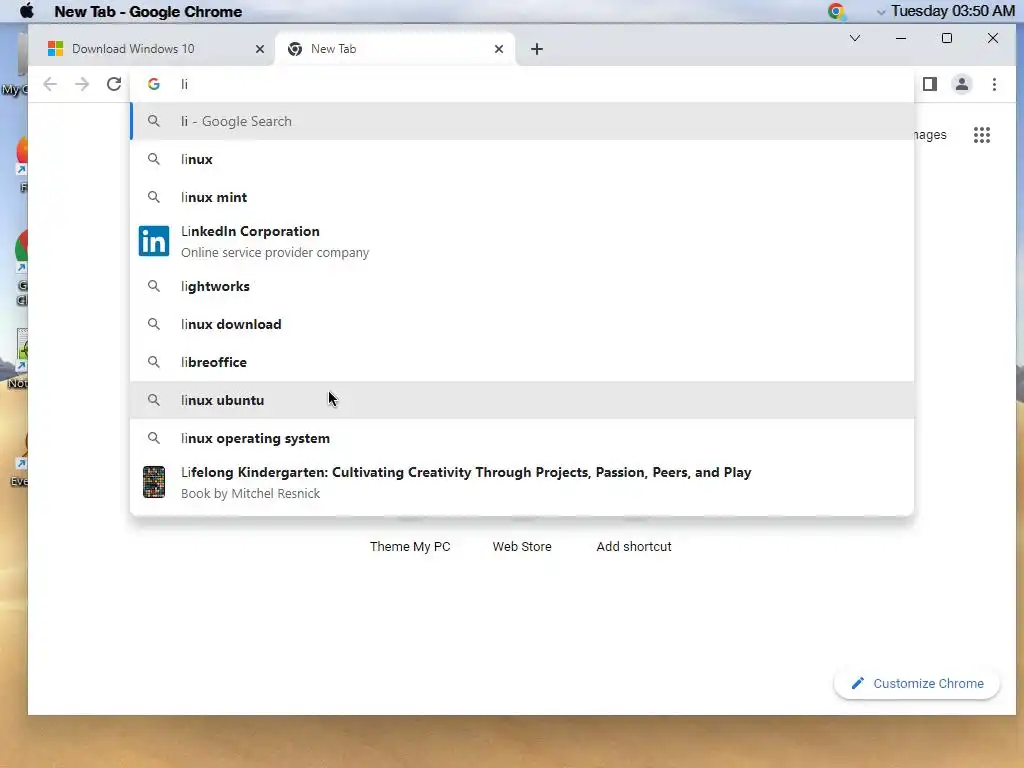Screen dimensions: 1024x768
Task: Pick the 'linux download' suggestion
Action: click(522, 324)
